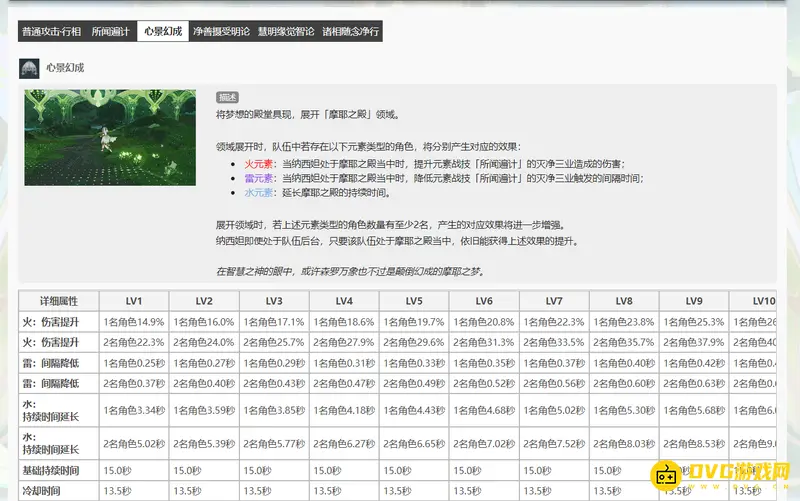800x501 pixels.
Task: Click the 基础持续时间 row label
Action: pos(52,470)
